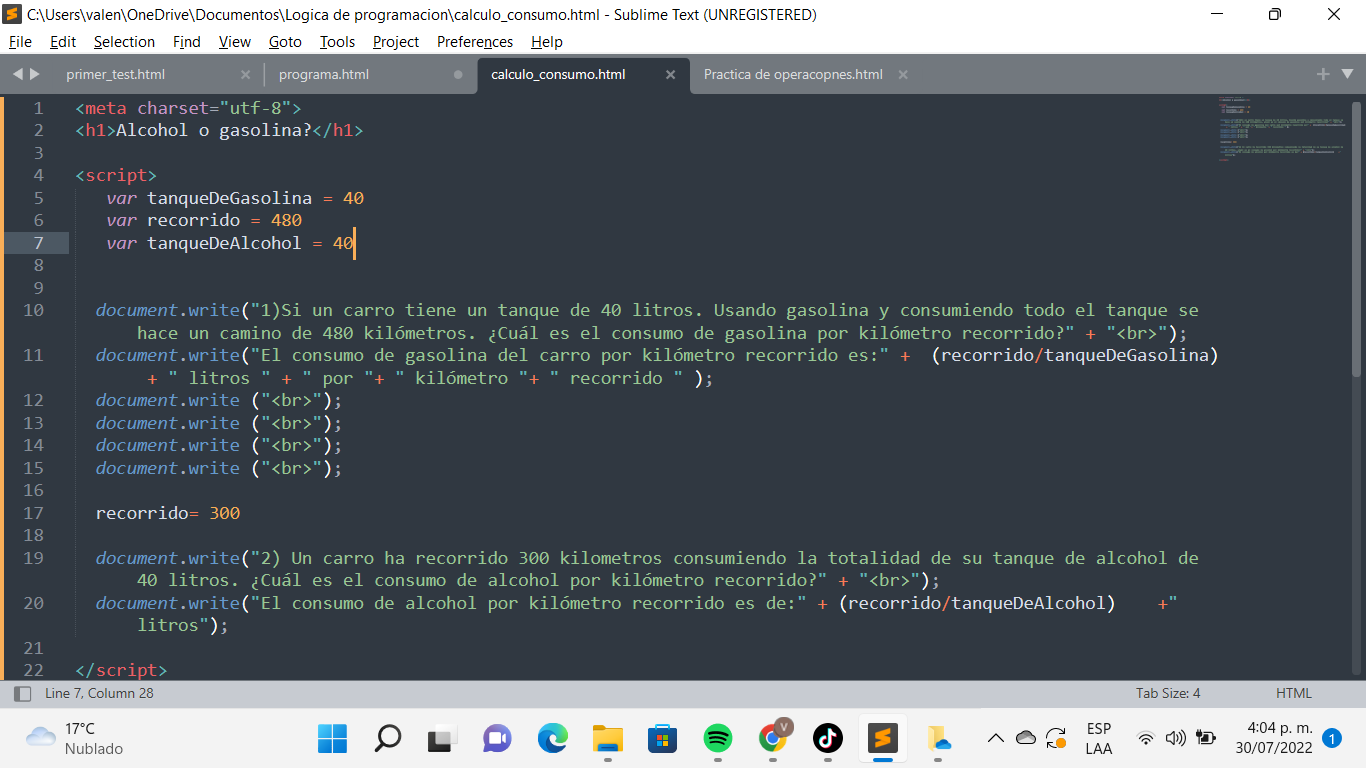Switch to Practica de operacopnes.html tab
The width and height of the screenshot is (1366, 768).
pyautogui.click(x=793, y=74)
